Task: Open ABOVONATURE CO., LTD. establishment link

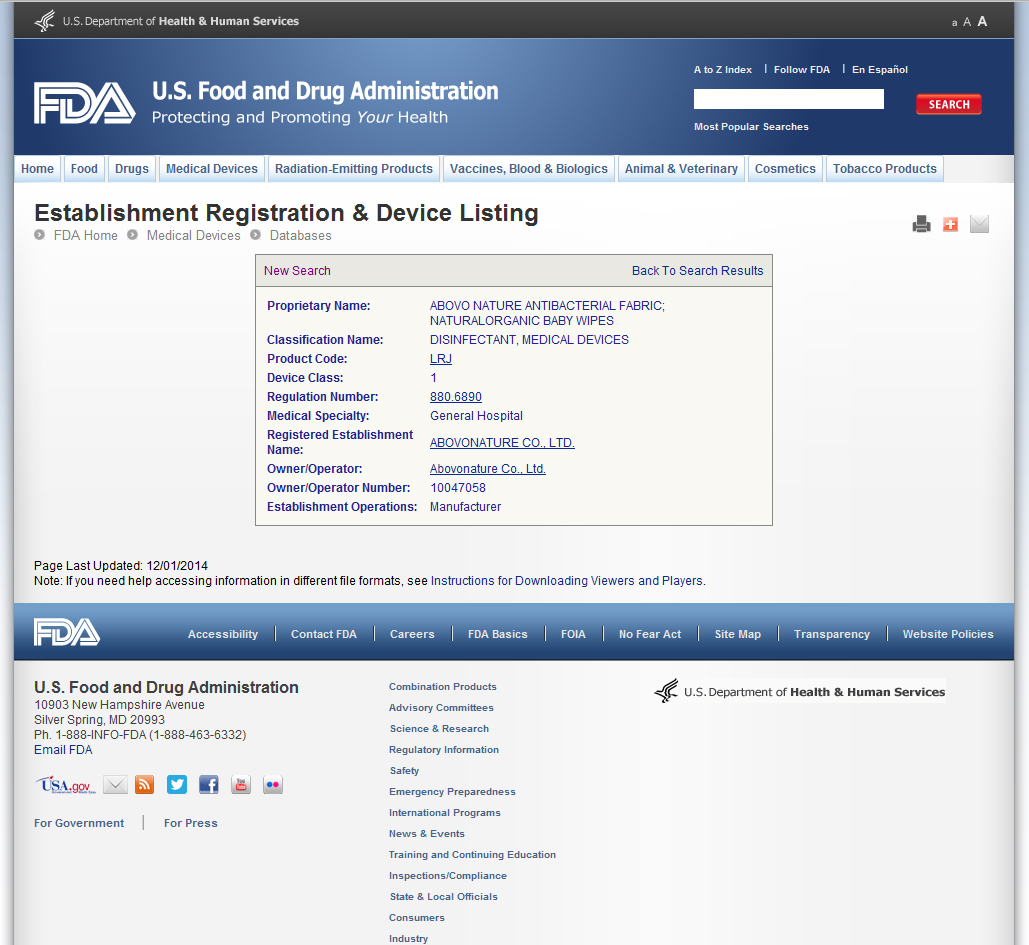Action: (x=502, y=443)
